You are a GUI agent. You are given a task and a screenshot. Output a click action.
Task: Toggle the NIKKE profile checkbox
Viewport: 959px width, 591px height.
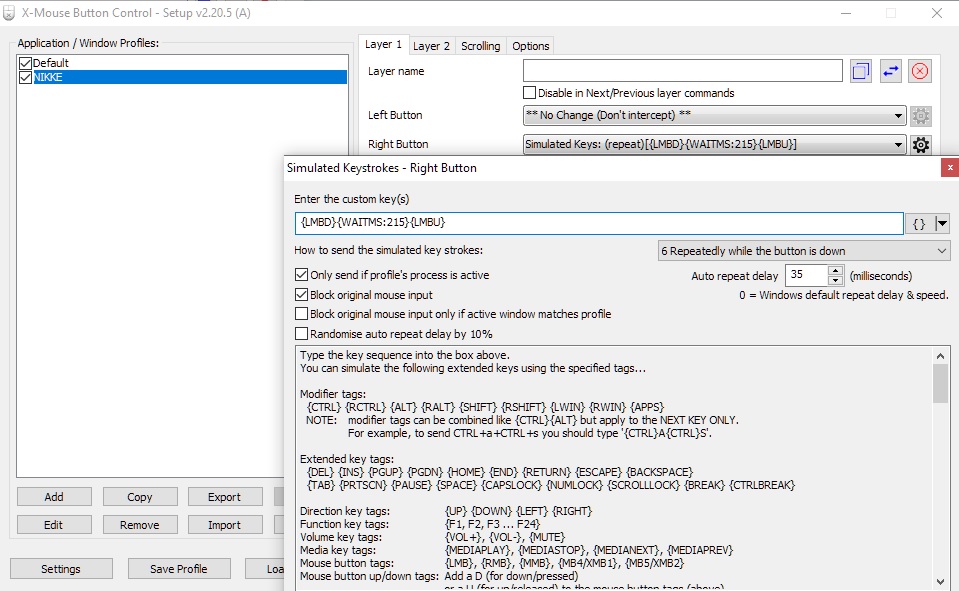click(x=25, y=77)
